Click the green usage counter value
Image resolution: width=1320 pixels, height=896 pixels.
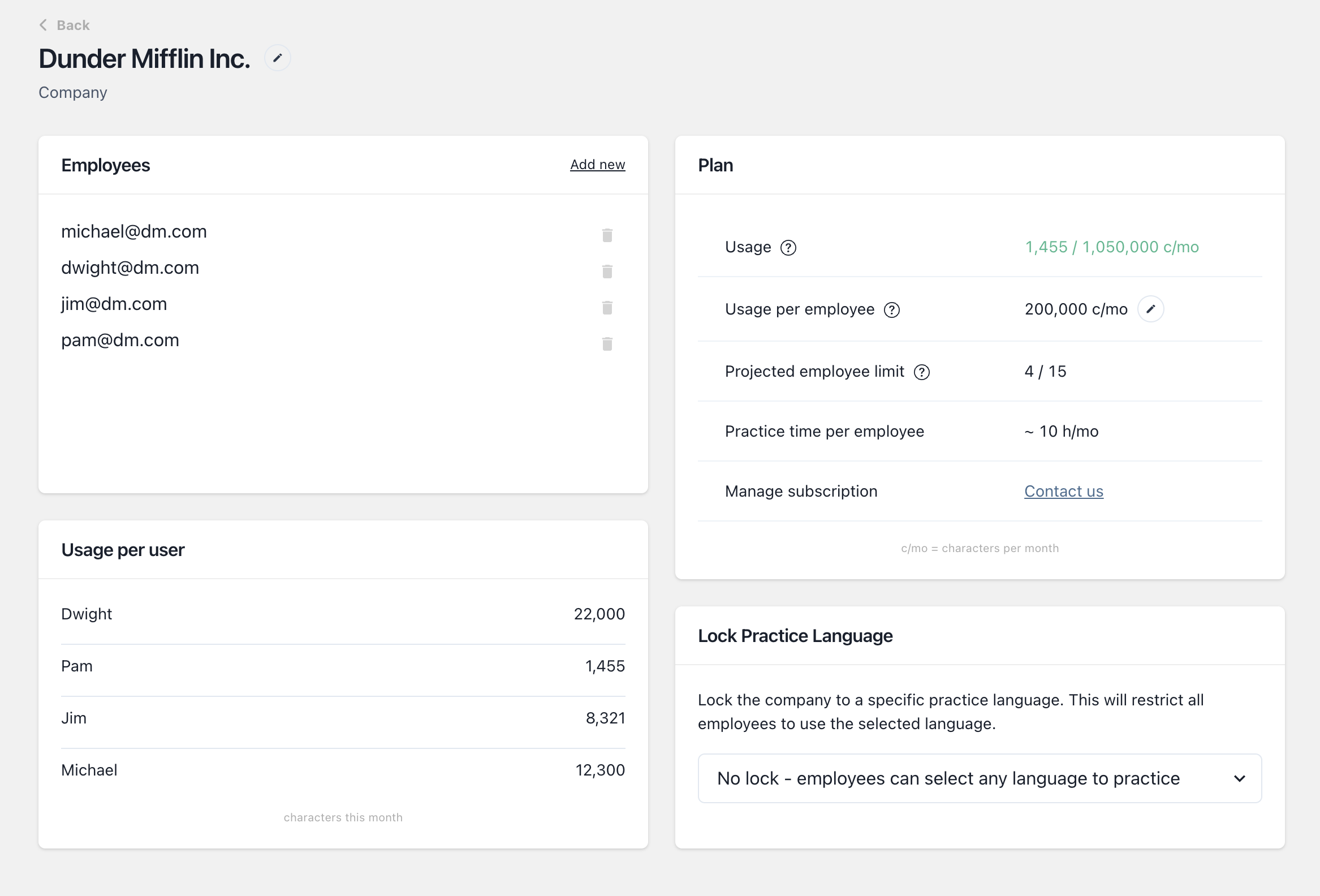tap(1111, 247)
